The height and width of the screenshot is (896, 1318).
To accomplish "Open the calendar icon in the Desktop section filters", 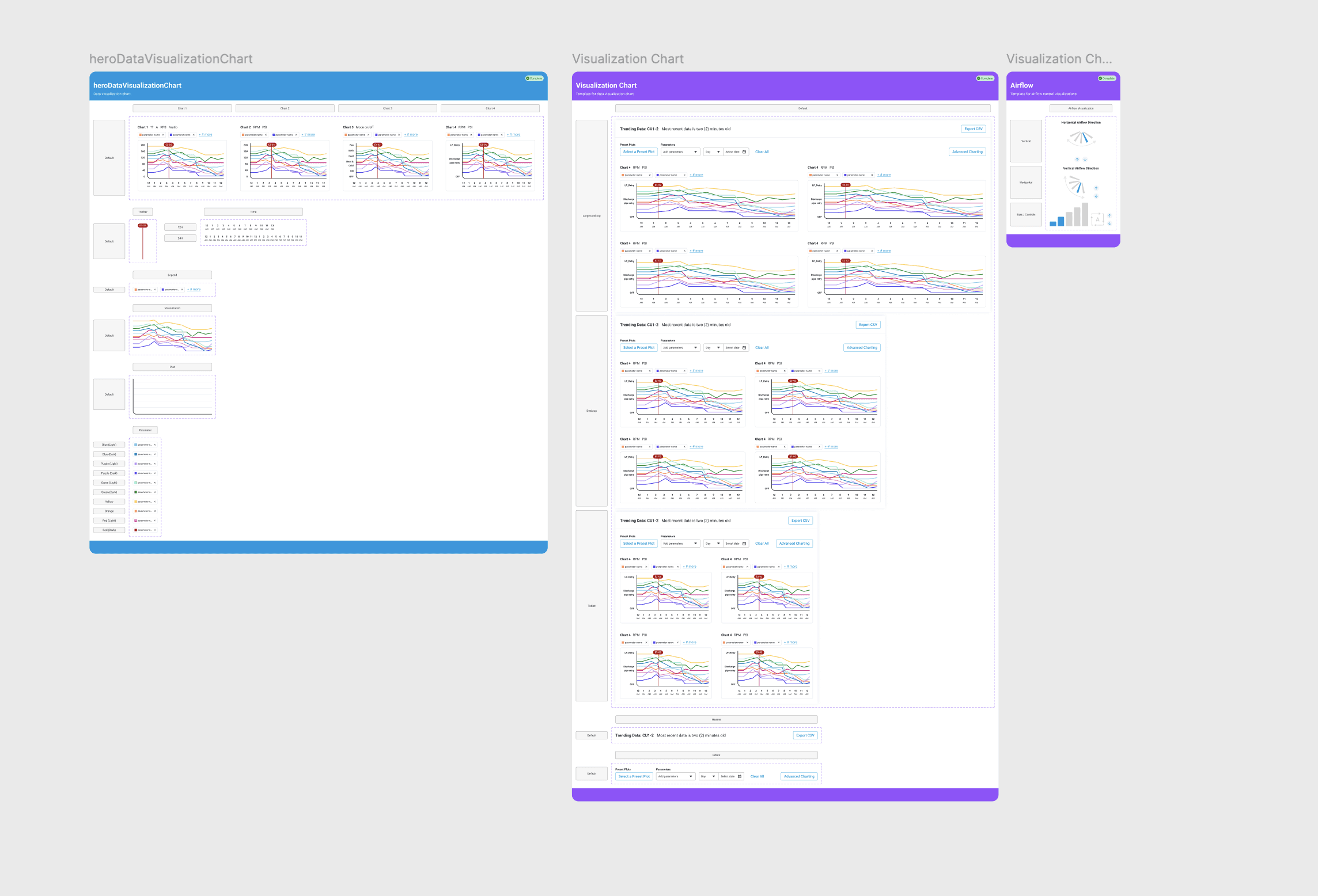I will point(744,348).
